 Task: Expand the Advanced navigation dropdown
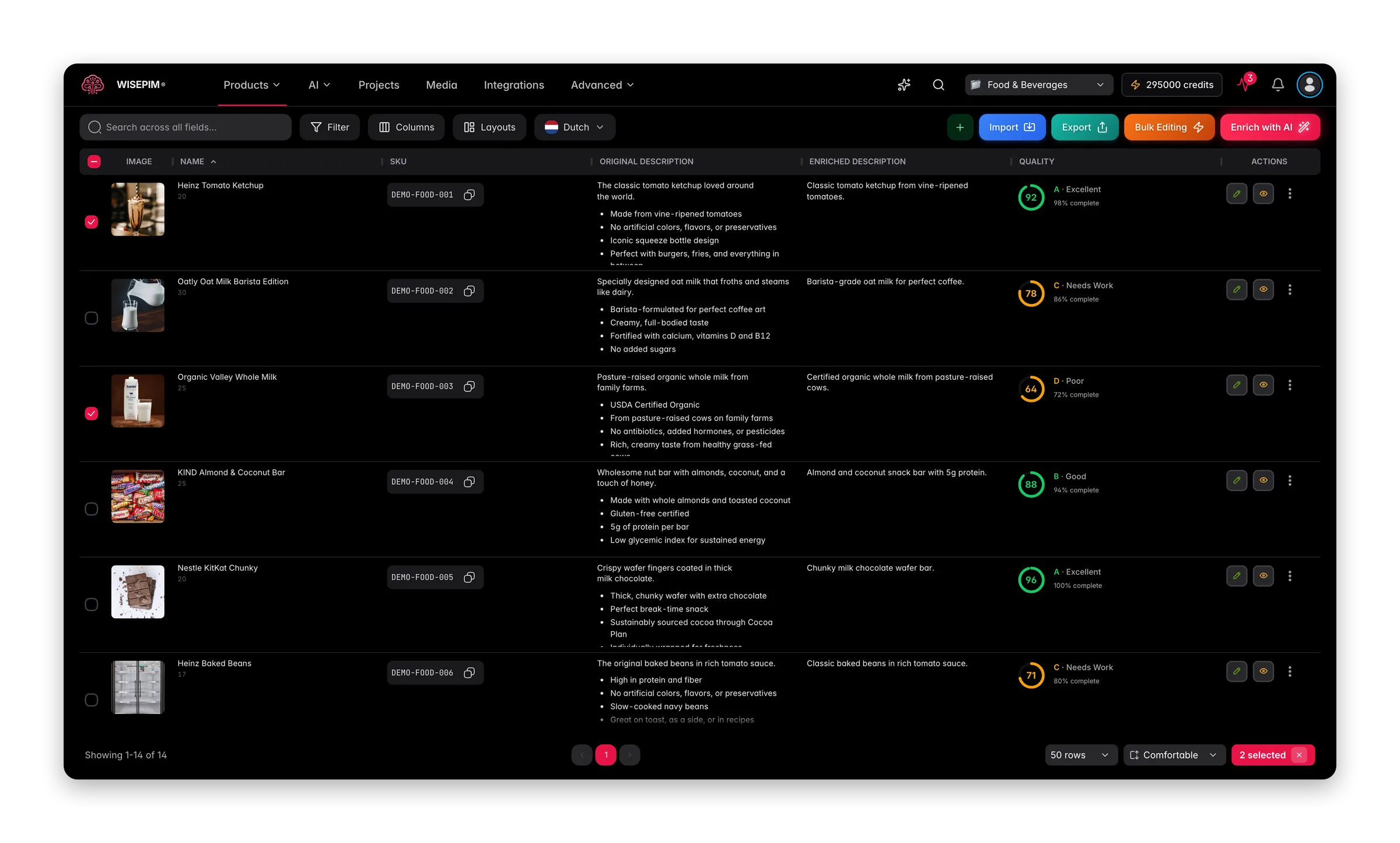[x=602, y=85]
